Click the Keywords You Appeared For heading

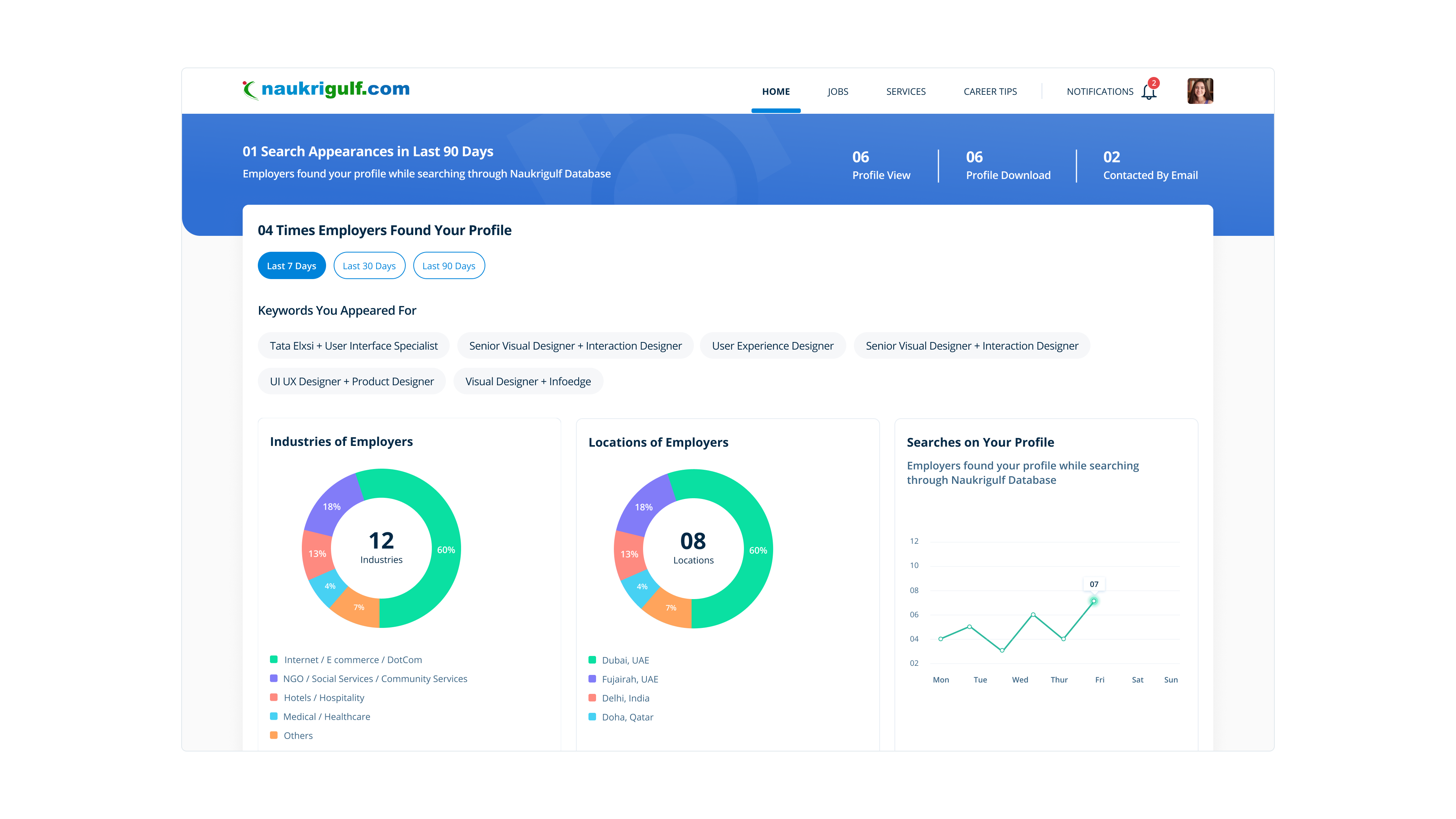pos(337,310)
